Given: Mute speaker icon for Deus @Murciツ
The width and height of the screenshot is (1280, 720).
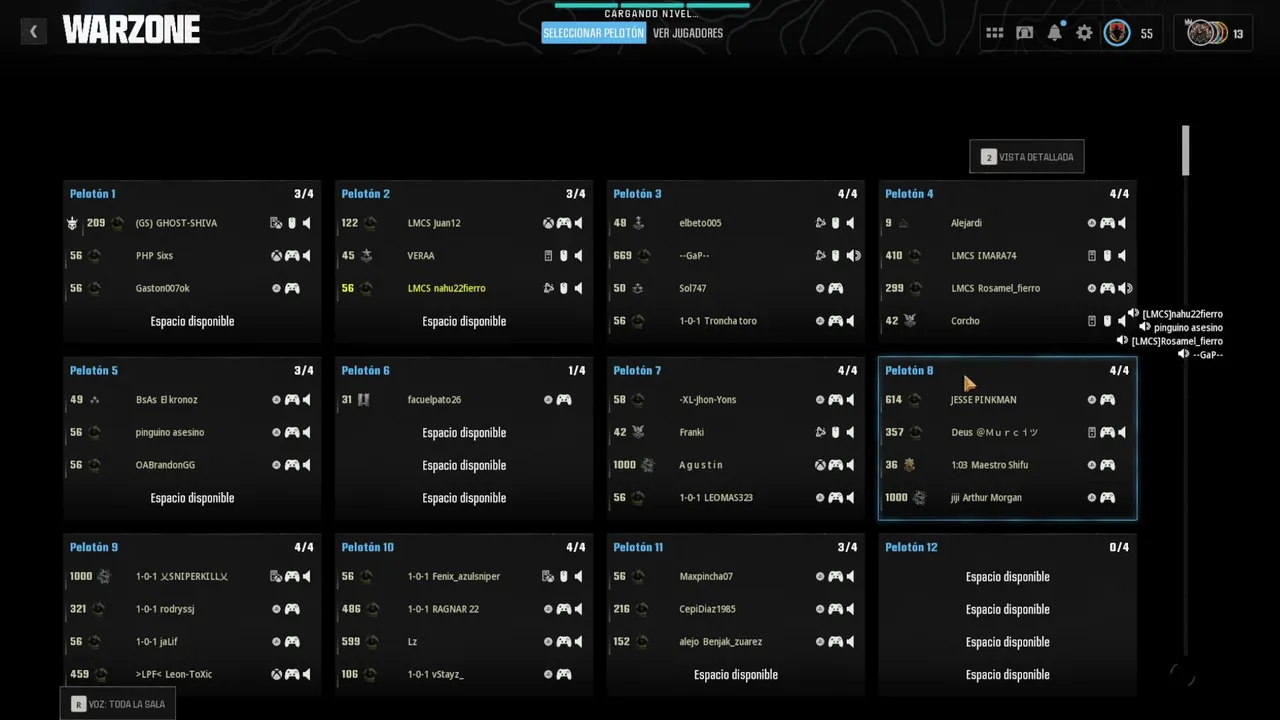Looking at the screenshot, I should (x=1122, y=433).
